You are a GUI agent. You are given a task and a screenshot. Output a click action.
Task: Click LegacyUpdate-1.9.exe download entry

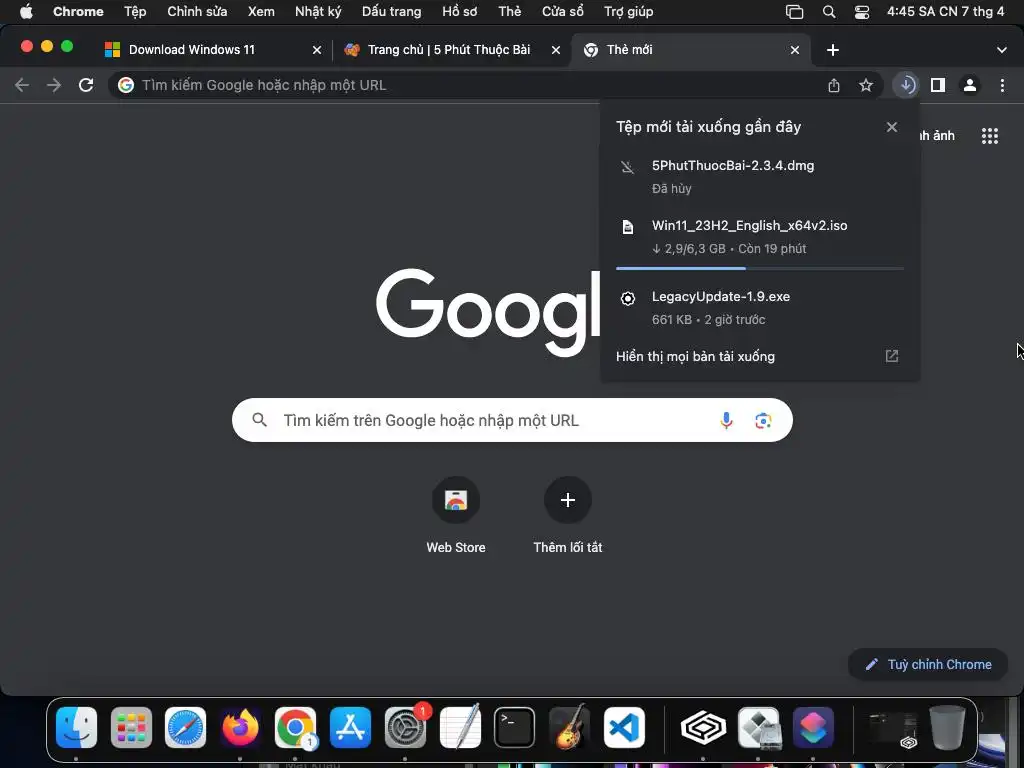tap(760, 308)
